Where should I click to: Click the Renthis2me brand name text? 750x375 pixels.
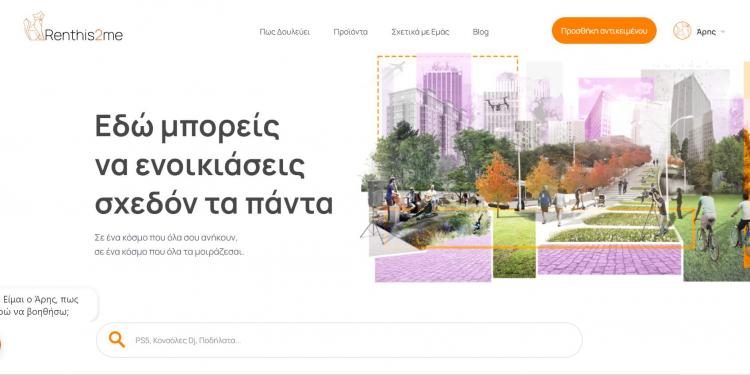[x=84, y=34]
